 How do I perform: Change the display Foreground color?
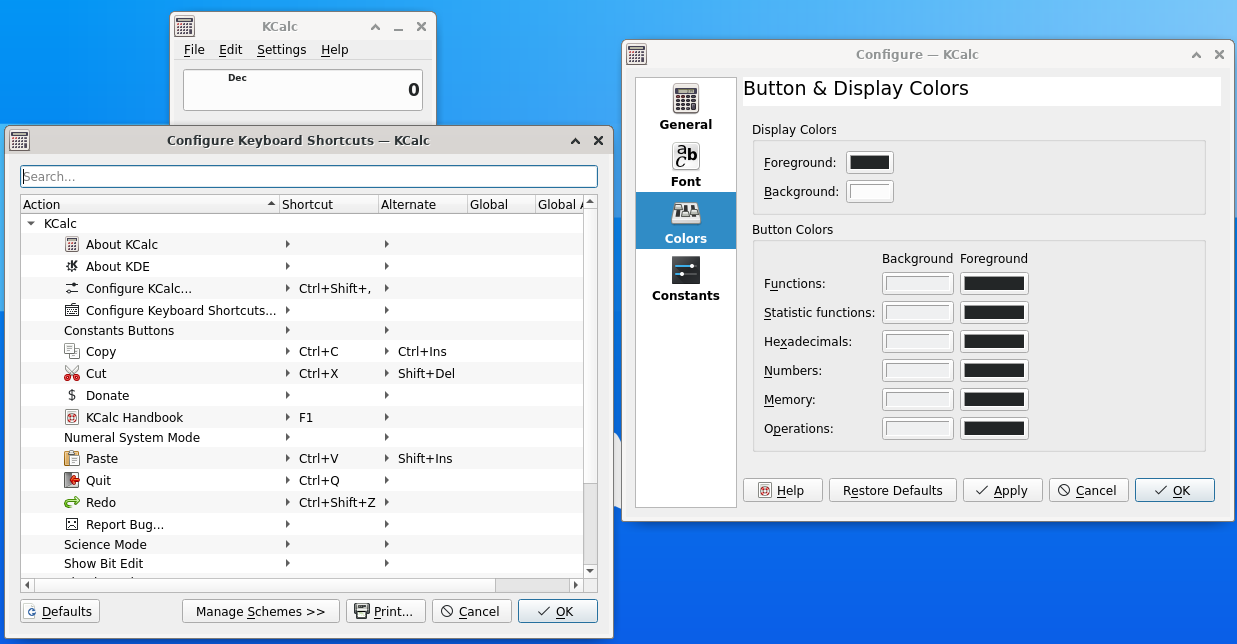tap(870, 162)
